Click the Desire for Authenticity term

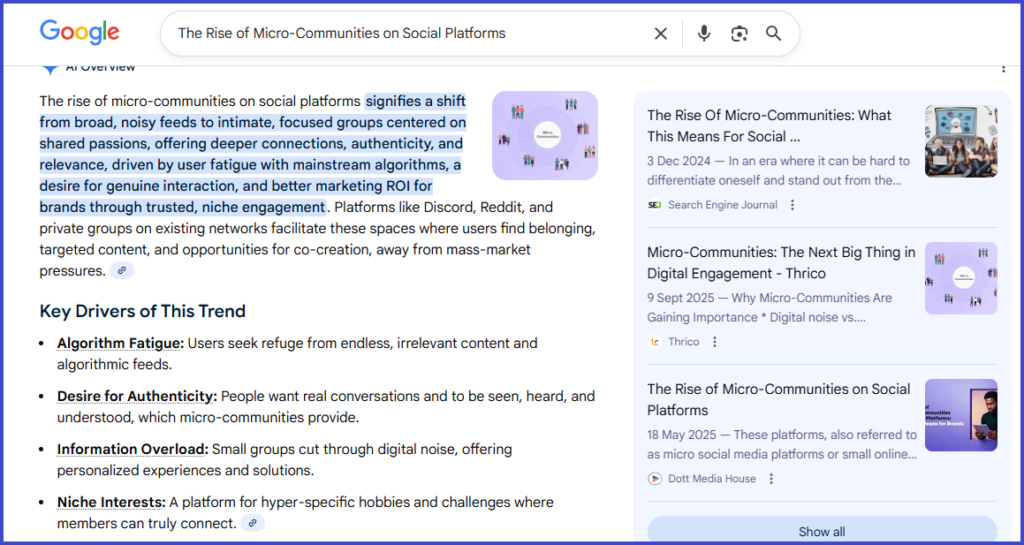pyautogui.click(x=137, y=396)
